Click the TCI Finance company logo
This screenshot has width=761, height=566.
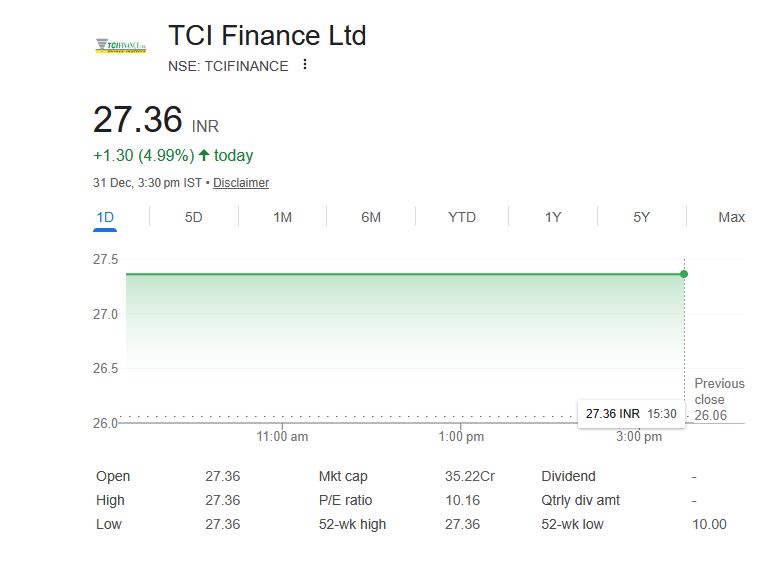tap(121, 46)
